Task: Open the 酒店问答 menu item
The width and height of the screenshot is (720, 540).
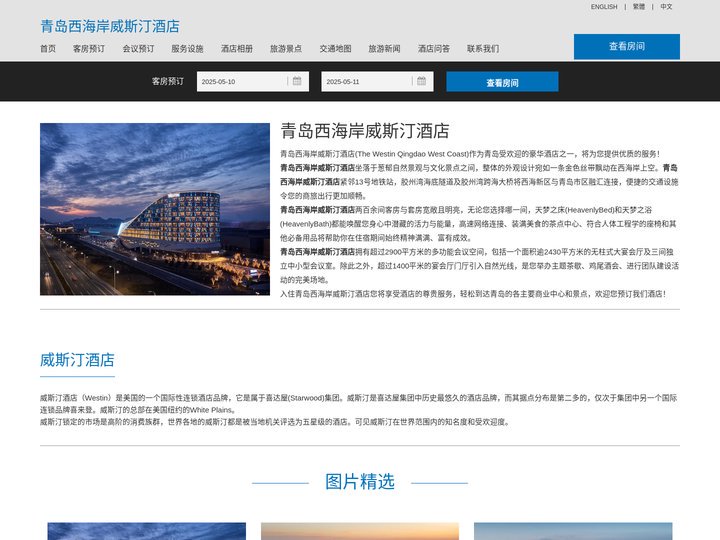Action: point(434,49)
